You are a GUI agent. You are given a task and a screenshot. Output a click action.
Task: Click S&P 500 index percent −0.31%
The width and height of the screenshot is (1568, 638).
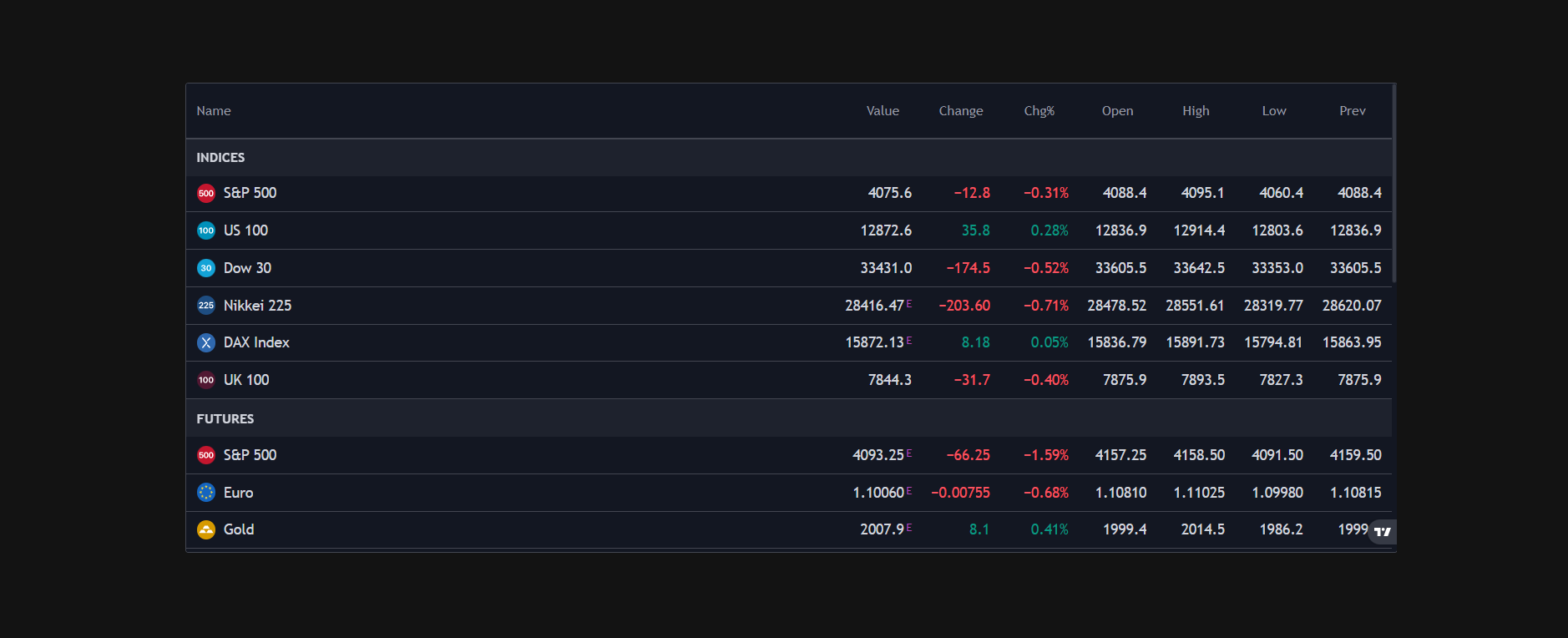click(x=1046, y=193)
